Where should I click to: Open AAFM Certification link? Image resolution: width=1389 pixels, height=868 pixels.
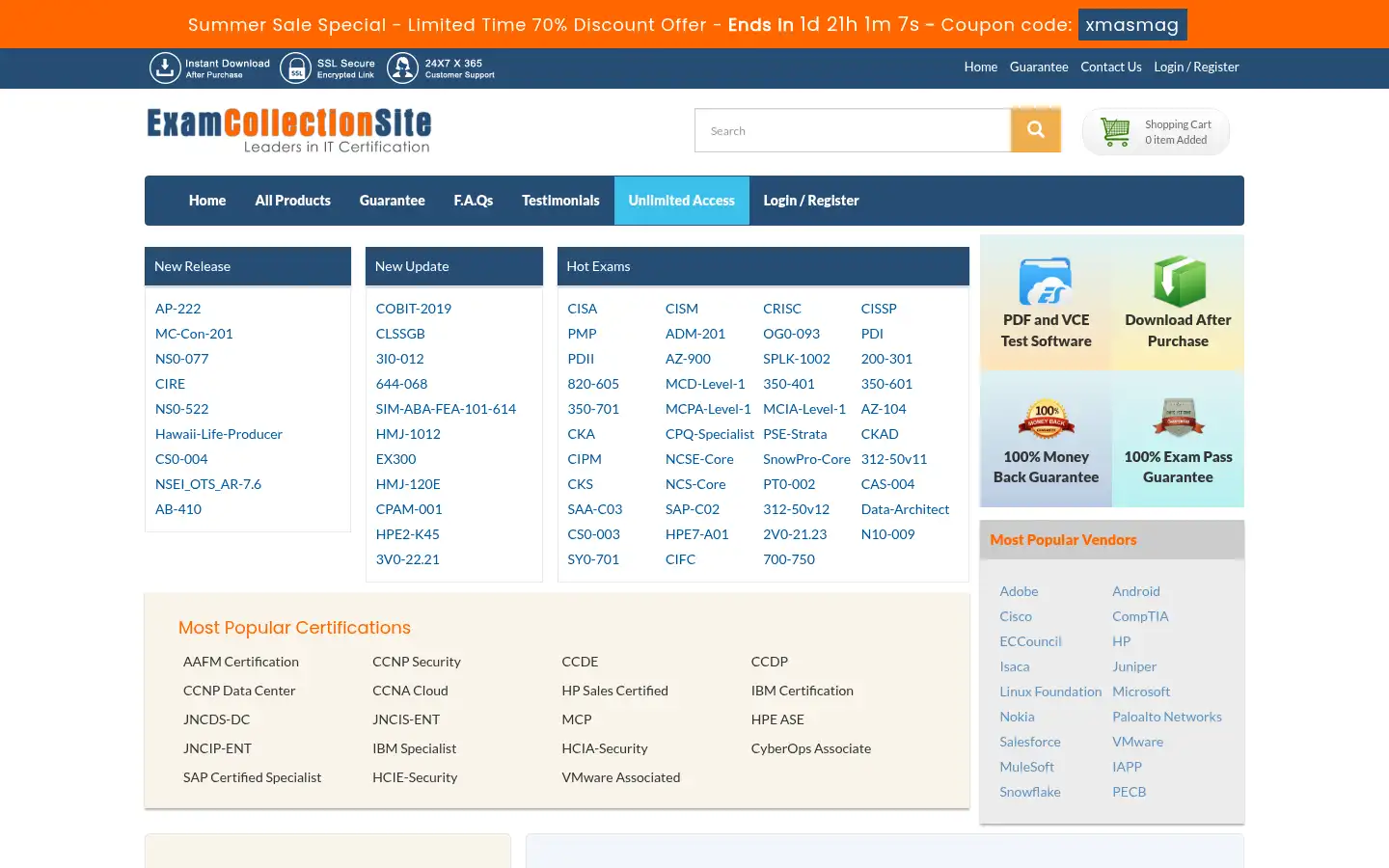click(241, 662)
